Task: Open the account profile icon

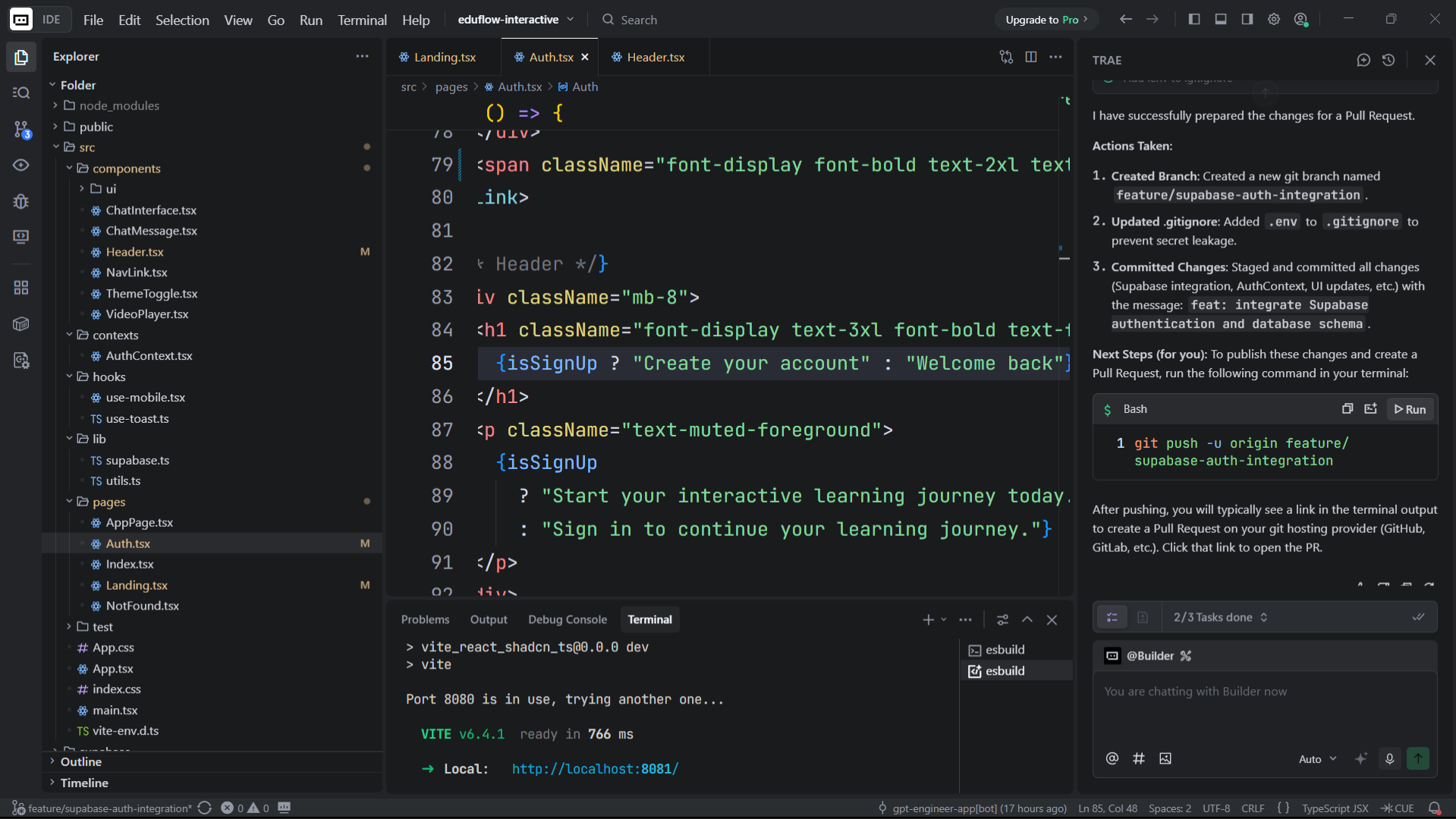Action: click(1301, 20)
